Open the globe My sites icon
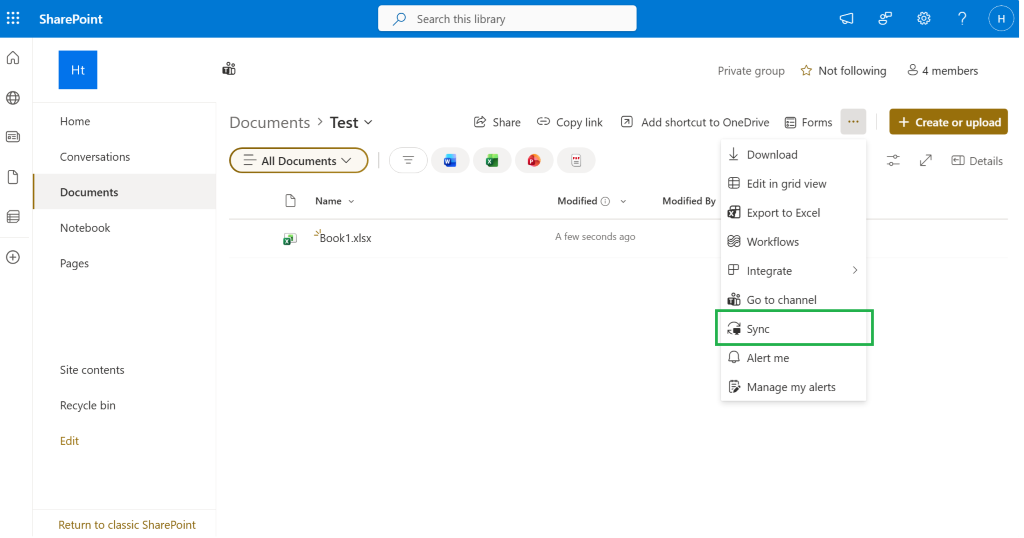This screenshot has width=1024, height=538. [13, 98]
